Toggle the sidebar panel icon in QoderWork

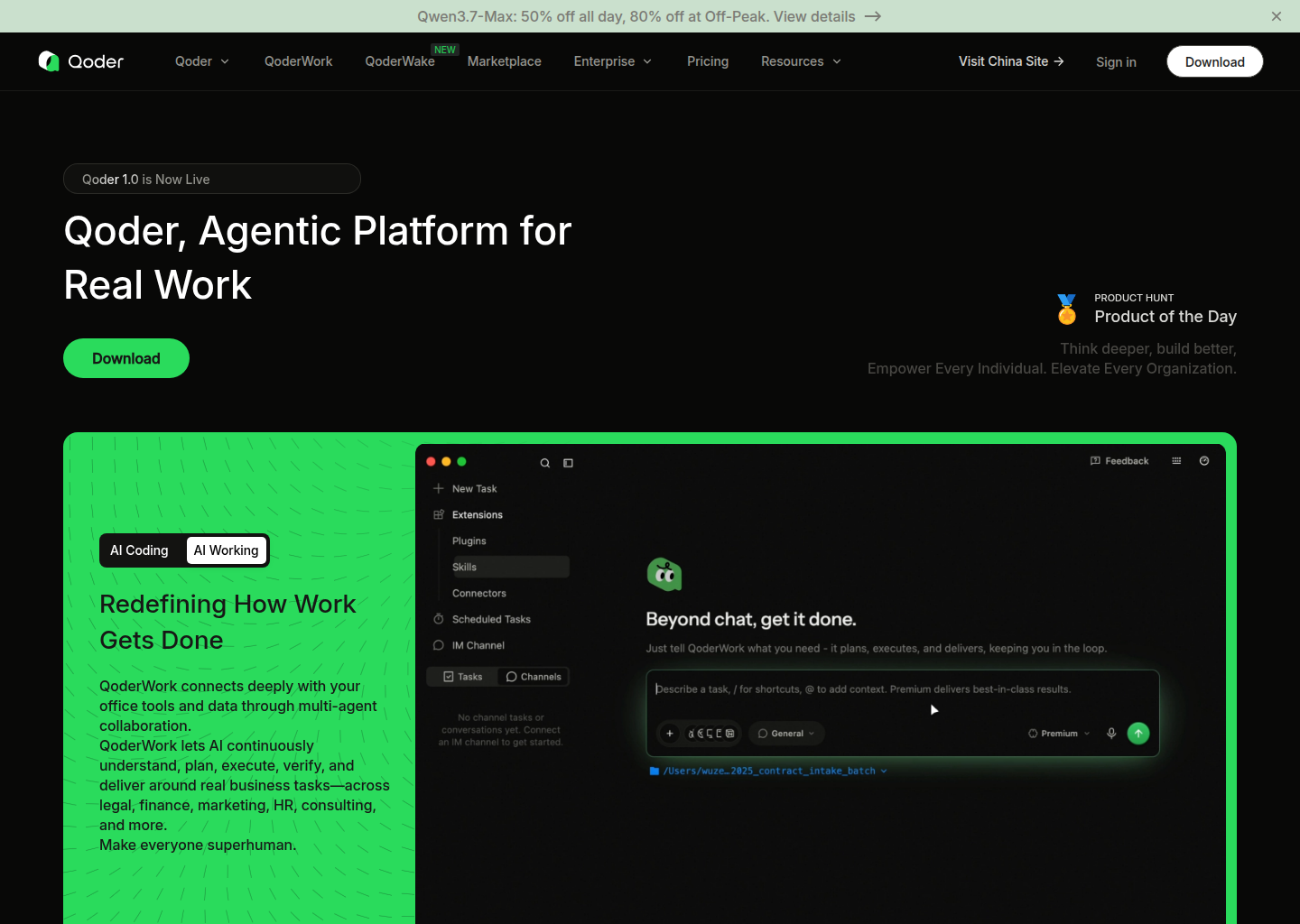pyautogui.click(x=569, y=463)
